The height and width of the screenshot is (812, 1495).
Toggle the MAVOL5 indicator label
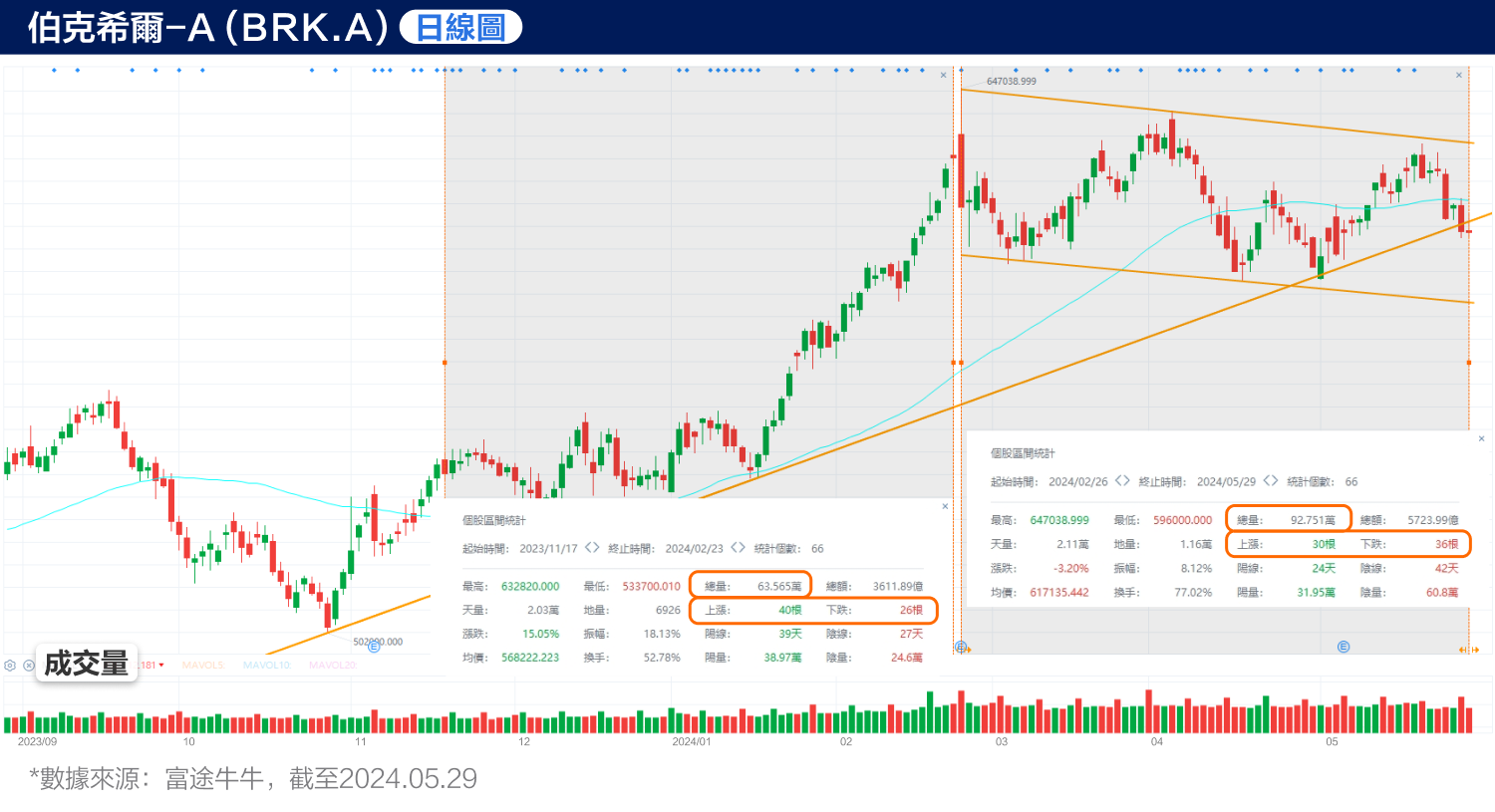pos(203,666)
